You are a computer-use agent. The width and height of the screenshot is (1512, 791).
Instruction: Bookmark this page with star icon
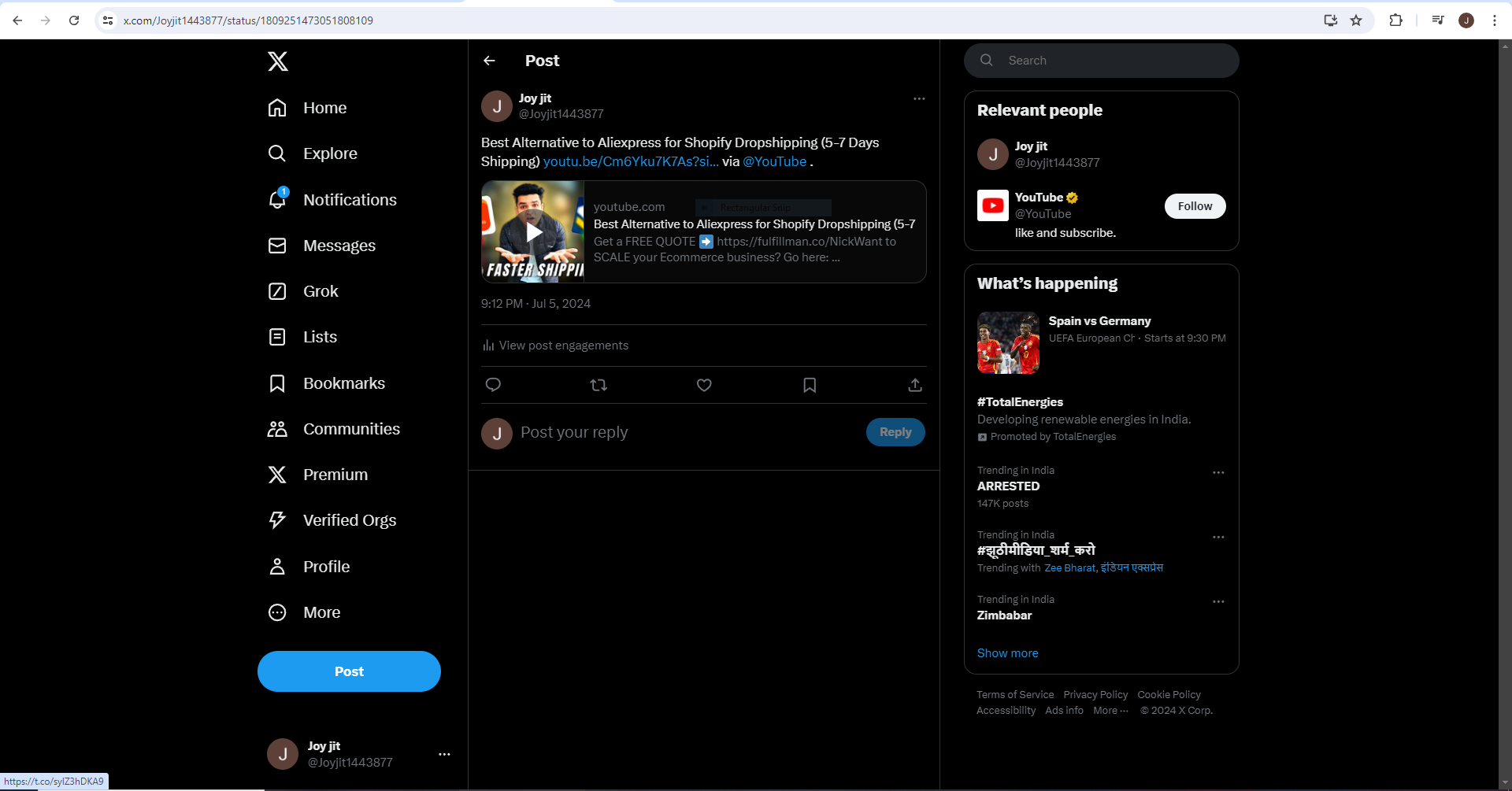point(1356,20)
